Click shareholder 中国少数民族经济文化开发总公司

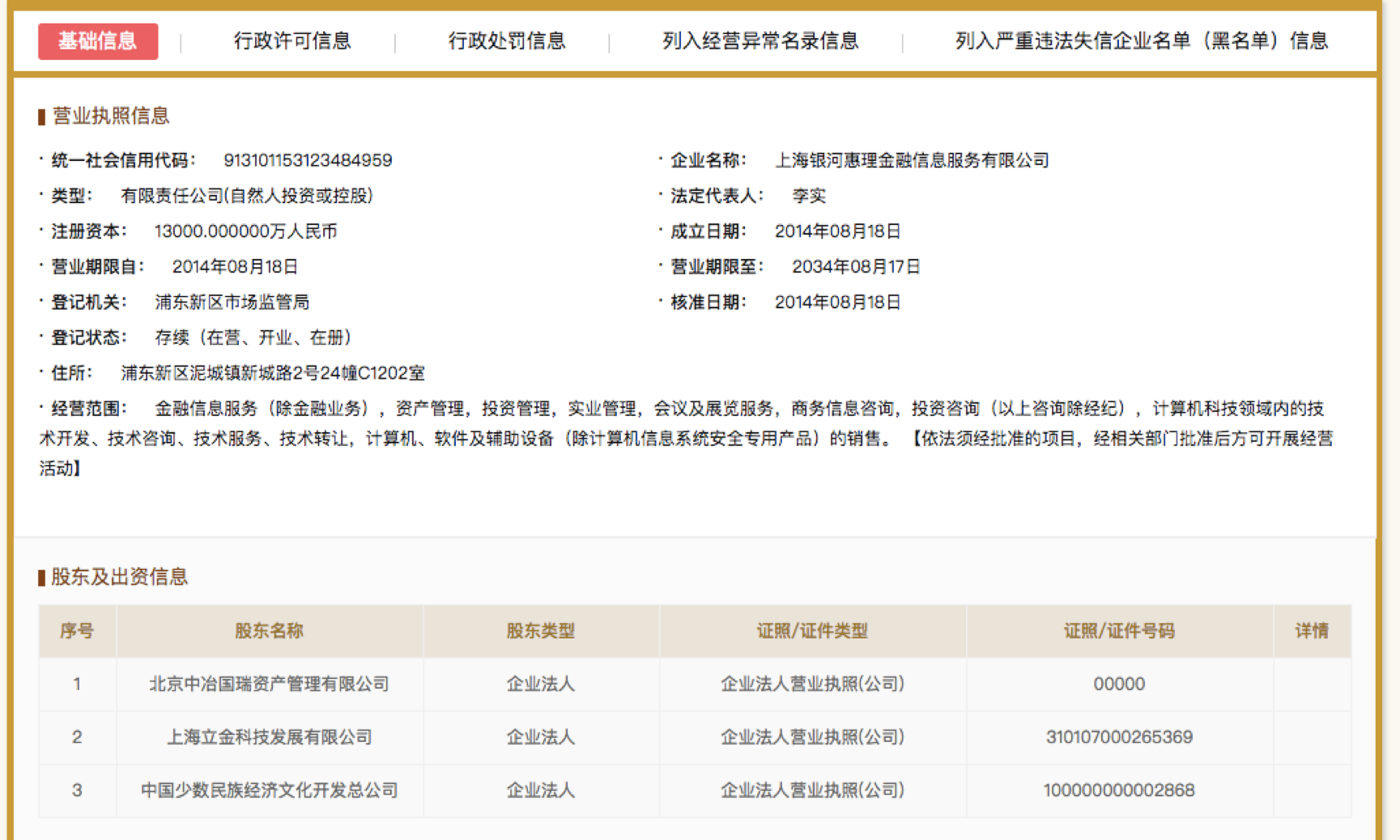coord(267,791)
